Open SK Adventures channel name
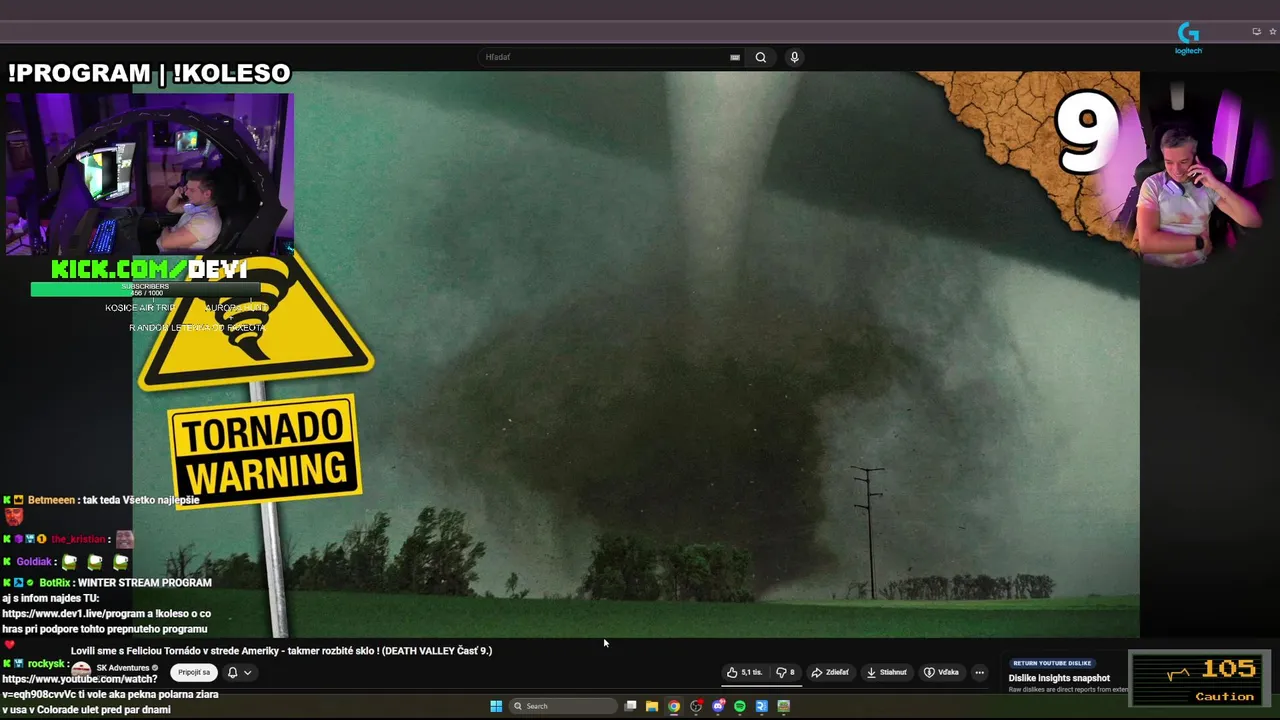1280x720 pixels. pos(123,668)
